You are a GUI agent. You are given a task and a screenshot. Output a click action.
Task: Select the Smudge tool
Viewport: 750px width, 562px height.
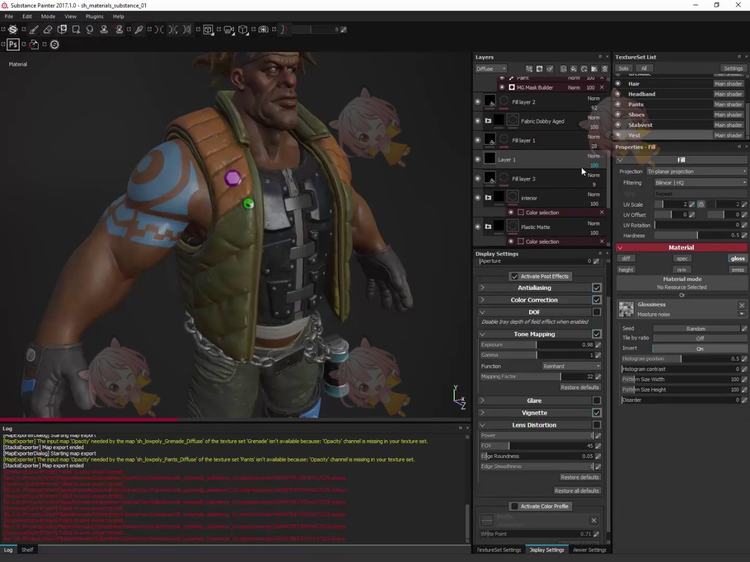tap(89, 30)
